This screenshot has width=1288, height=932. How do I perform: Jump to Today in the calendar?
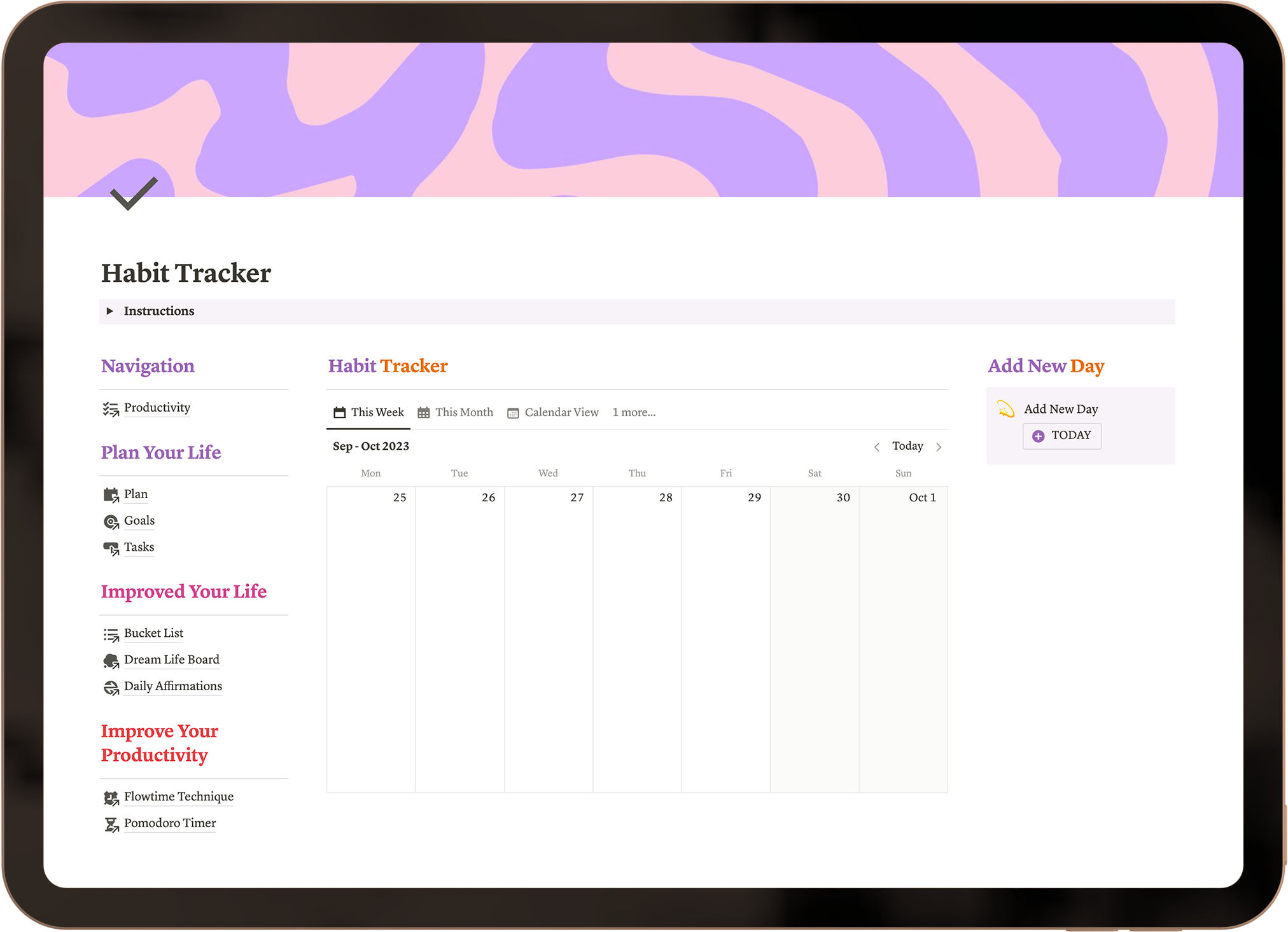click(x=907, y=446)
